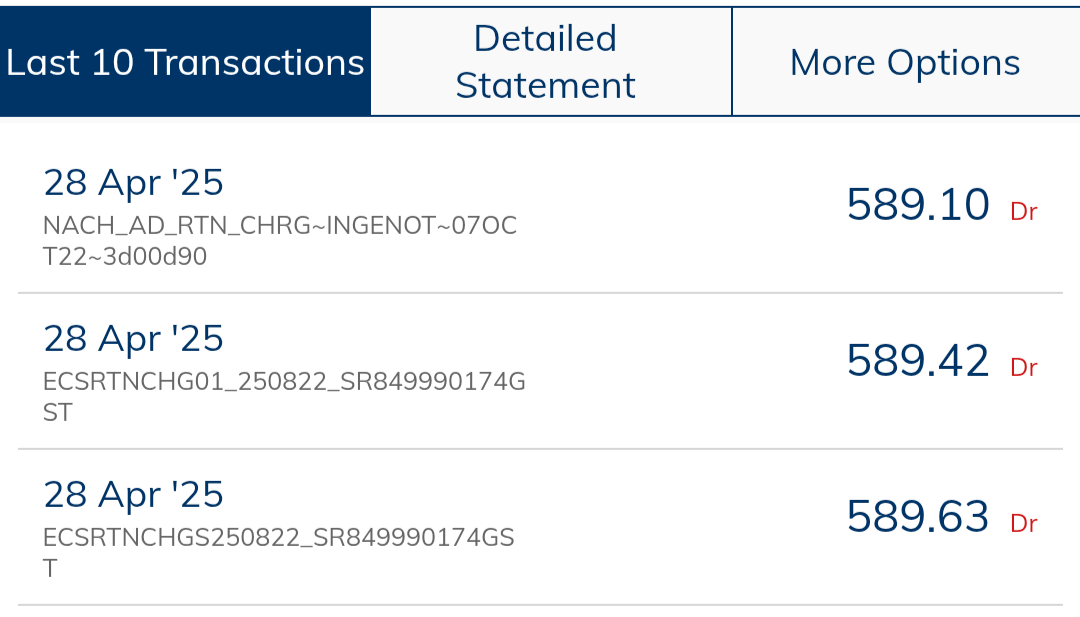The image size is (1080, 617).
Task: Select the 589.42 debit amount
Action: [x=917, y=361]
